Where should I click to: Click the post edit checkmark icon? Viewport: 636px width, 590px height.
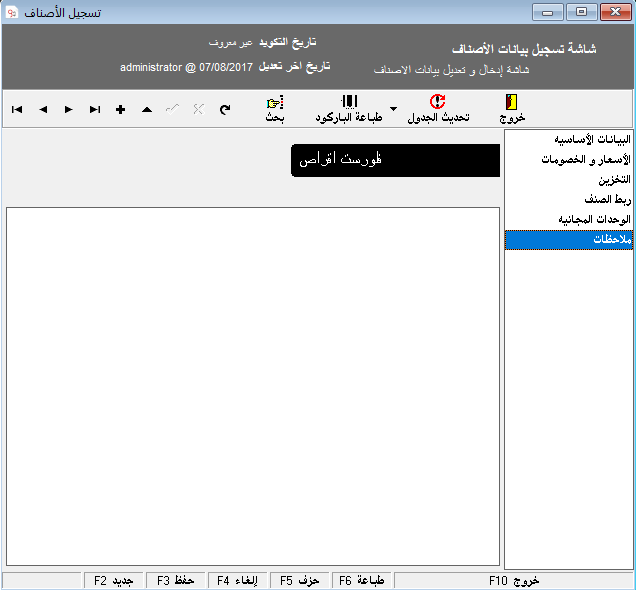(172, 109)
